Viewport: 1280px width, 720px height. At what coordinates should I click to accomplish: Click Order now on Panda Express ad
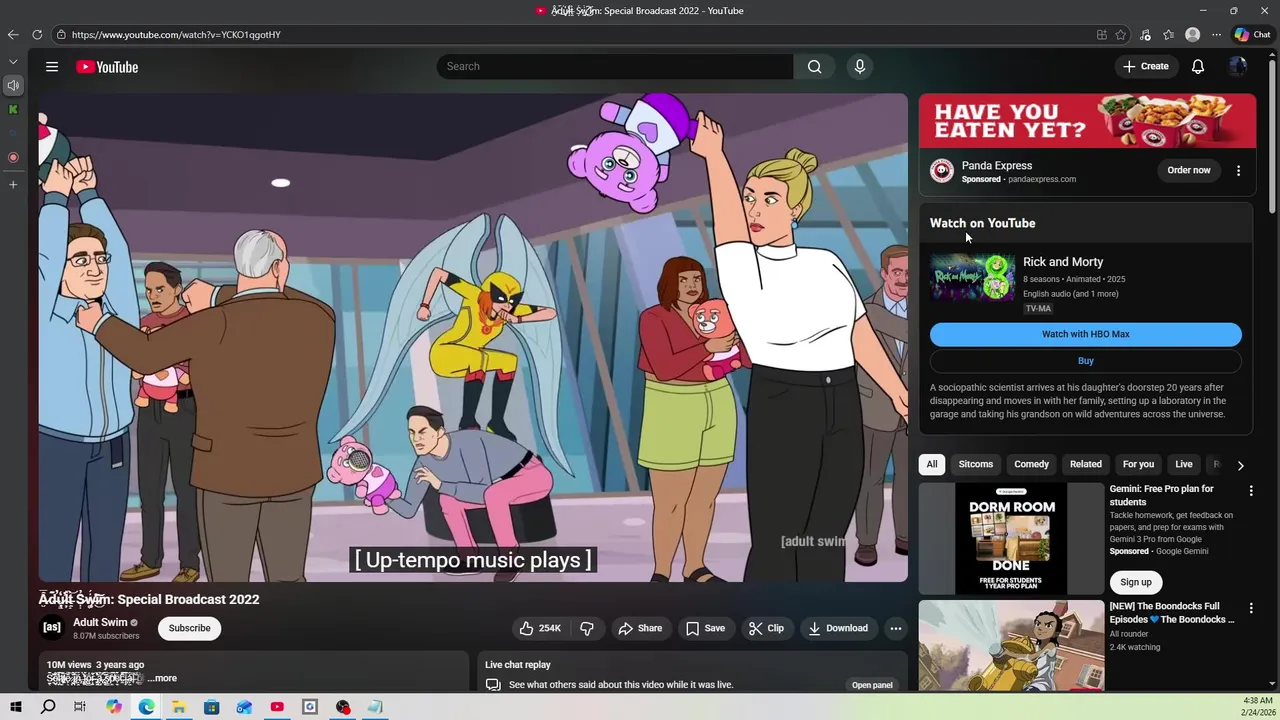tap(1189, 170)
